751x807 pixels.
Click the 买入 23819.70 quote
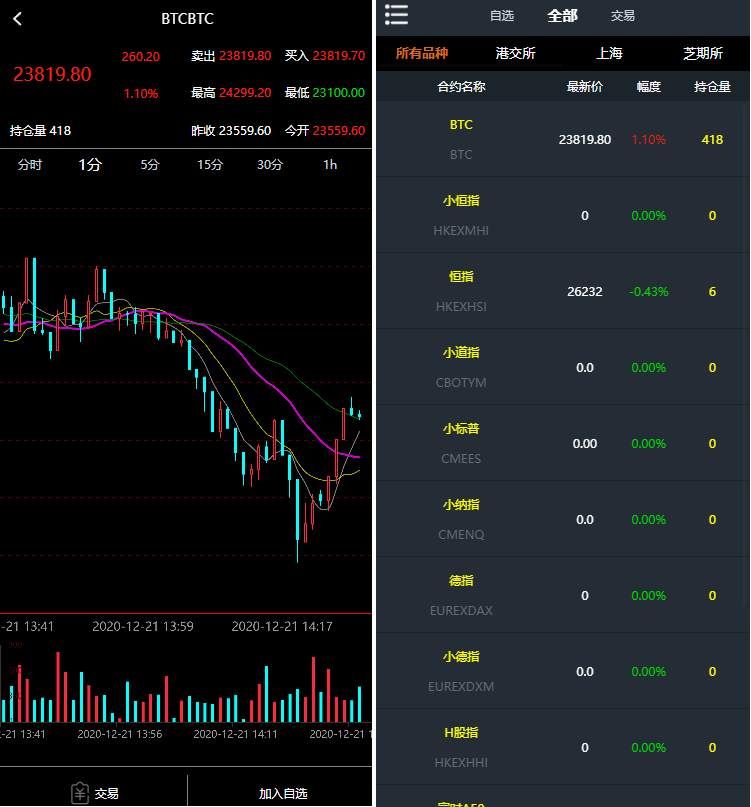point(325,56)
